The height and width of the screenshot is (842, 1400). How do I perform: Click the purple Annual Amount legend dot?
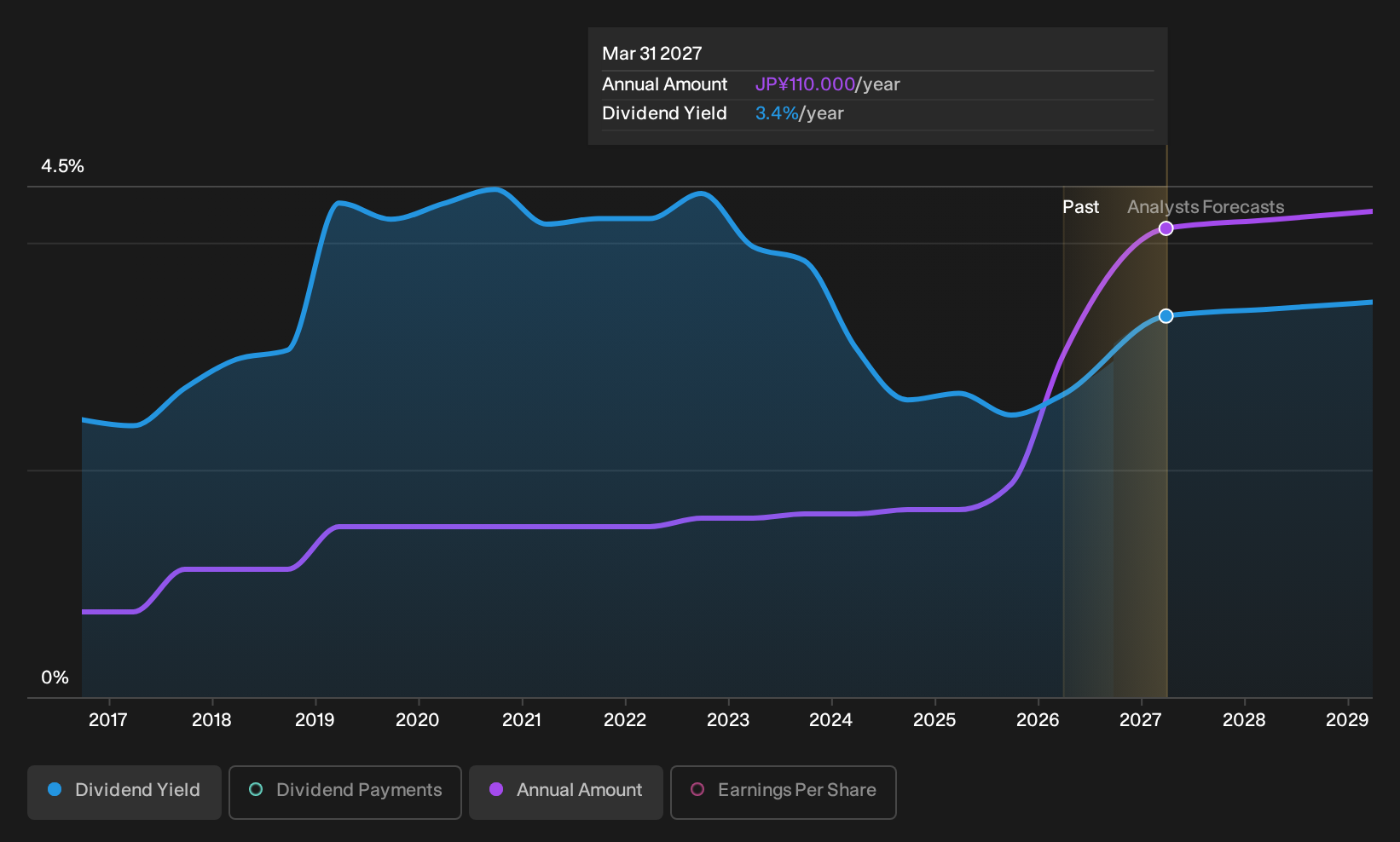(x=496, y=789)
